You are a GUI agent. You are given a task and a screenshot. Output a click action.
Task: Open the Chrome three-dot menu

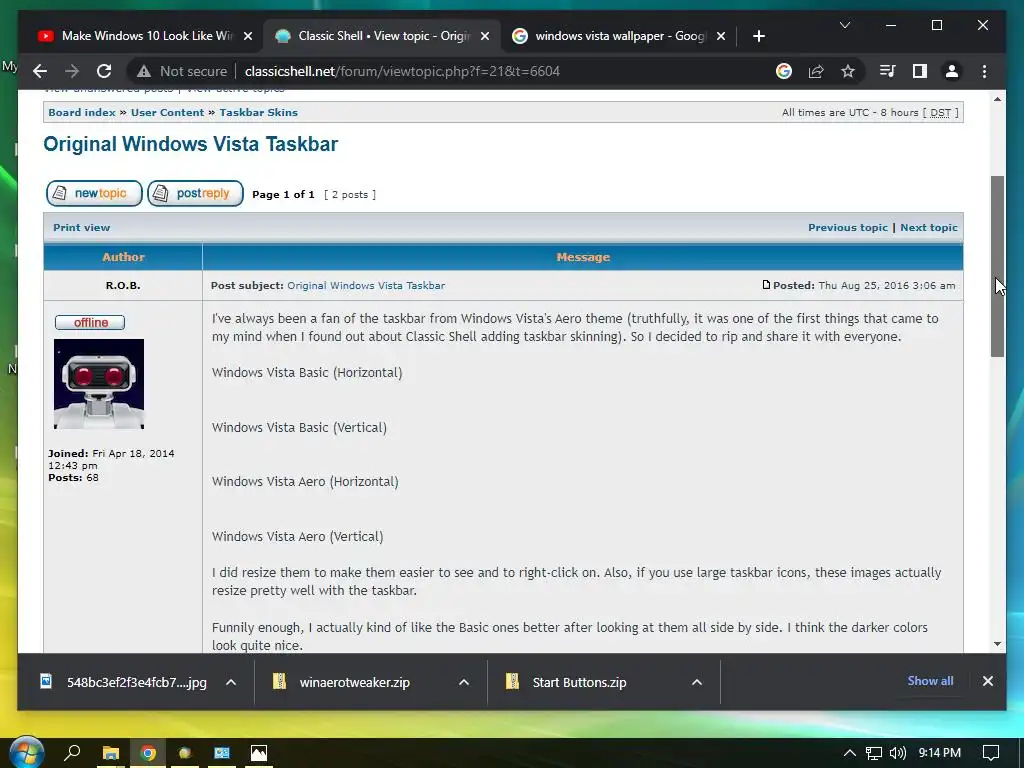(984, 71)
